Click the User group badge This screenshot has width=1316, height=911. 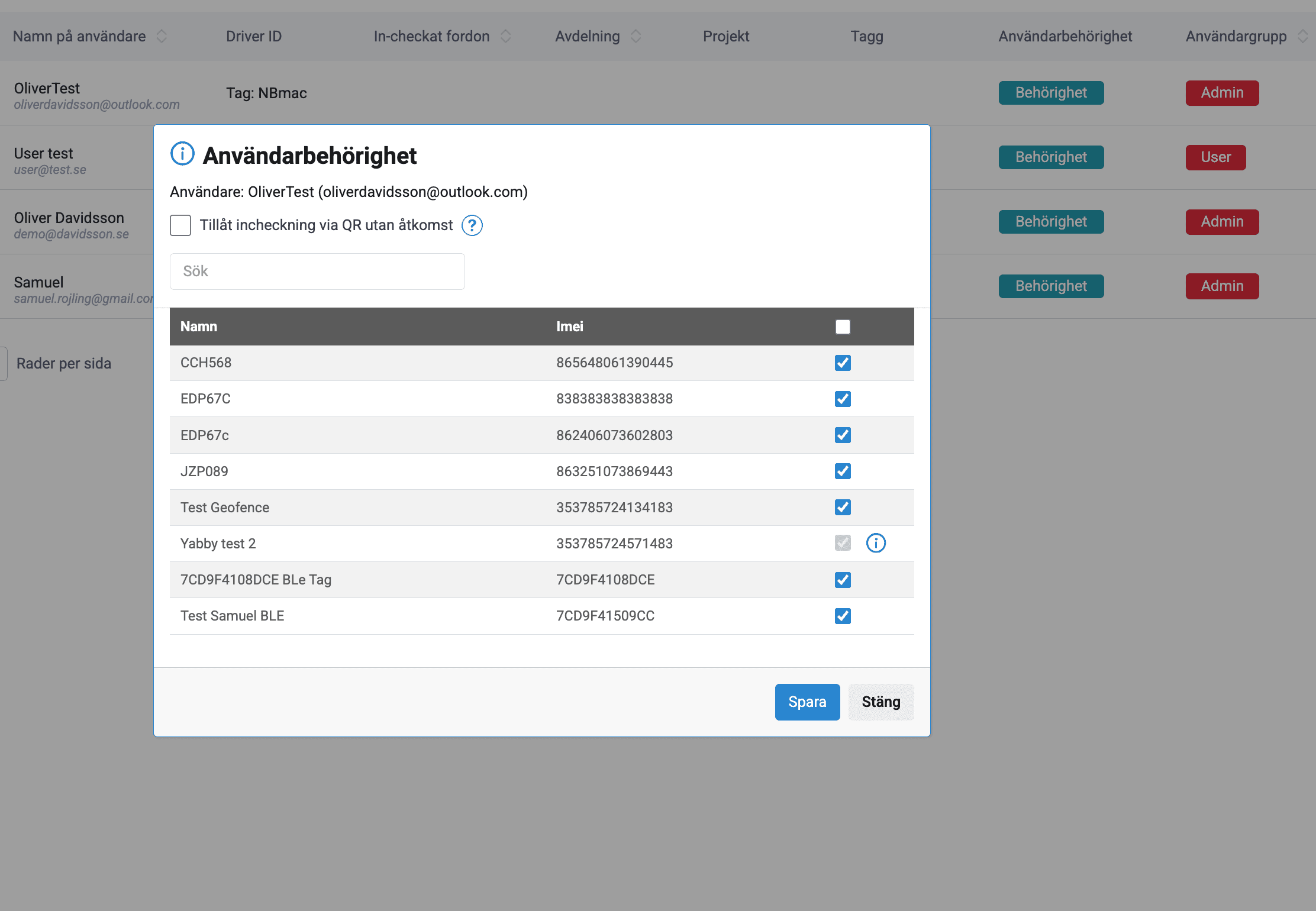1215,157
